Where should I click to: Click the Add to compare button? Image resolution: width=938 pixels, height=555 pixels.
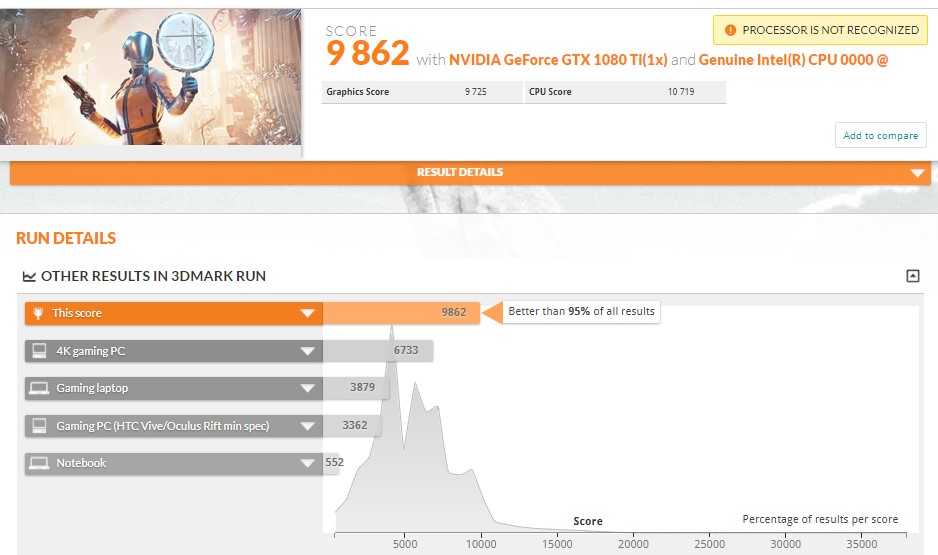point(881,135)
